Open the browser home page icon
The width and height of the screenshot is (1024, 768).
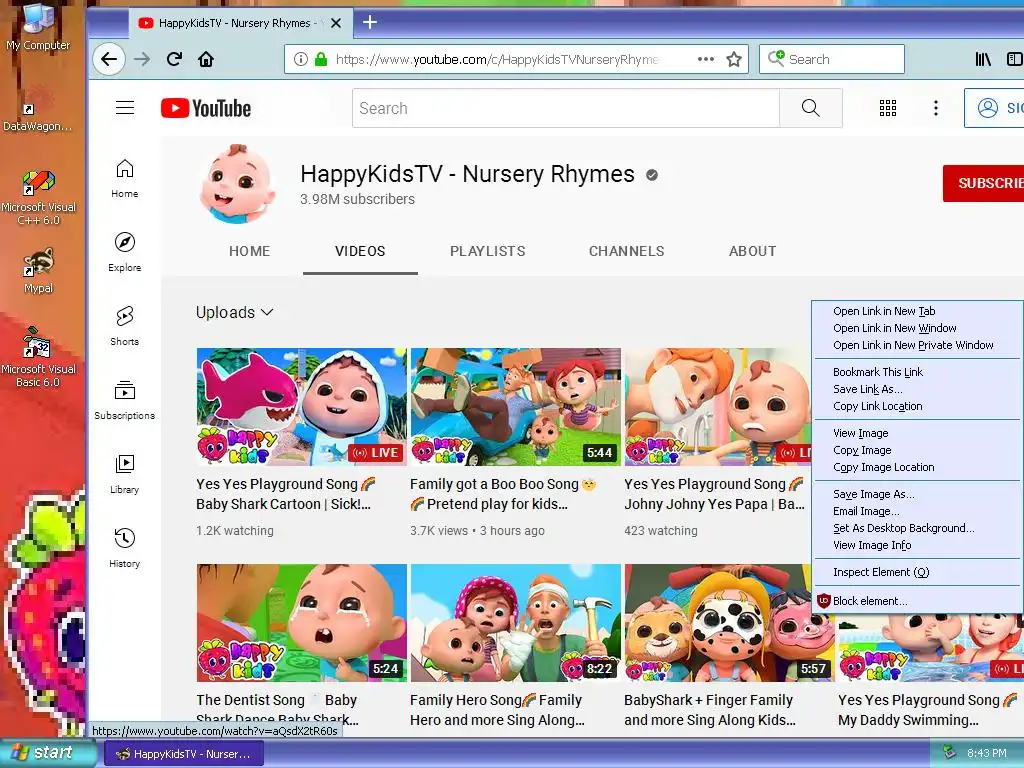tap(206, 59)
